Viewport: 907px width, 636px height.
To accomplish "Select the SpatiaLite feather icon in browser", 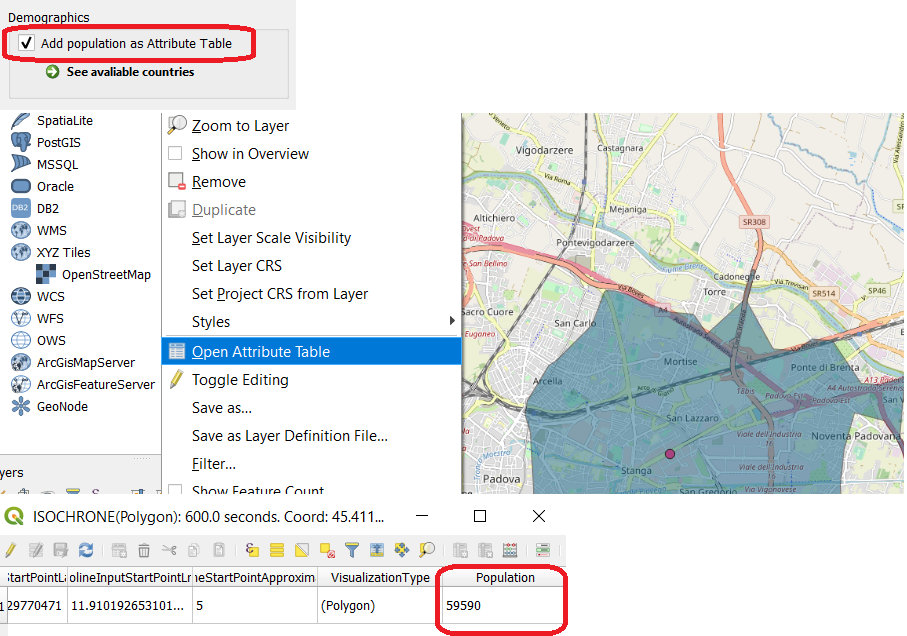I will pos(21,121).
